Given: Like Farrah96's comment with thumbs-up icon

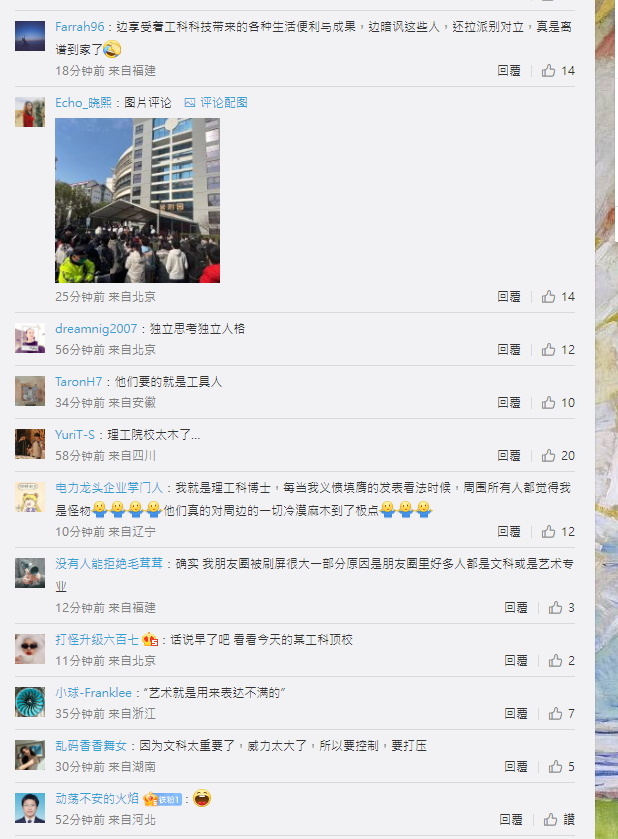Looking at the screenshot, I should (558, 71).
